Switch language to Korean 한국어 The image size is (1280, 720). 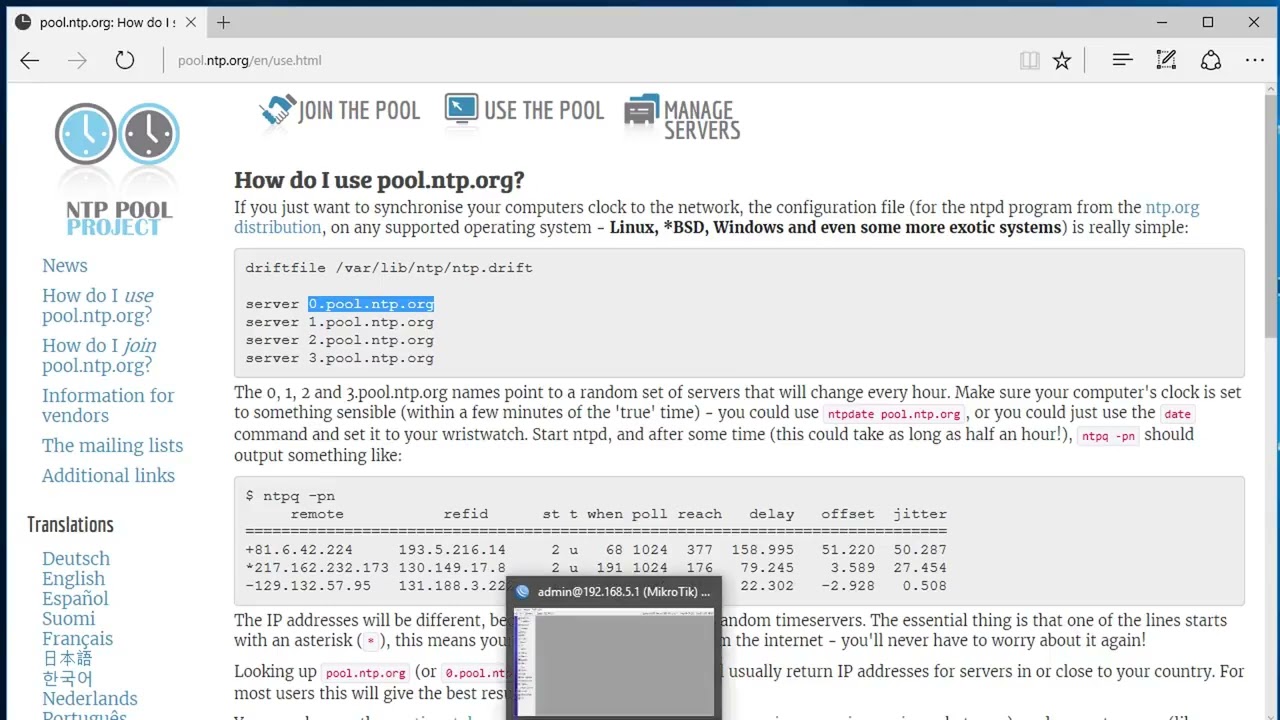pyautogui.click(x=67, y=679)
